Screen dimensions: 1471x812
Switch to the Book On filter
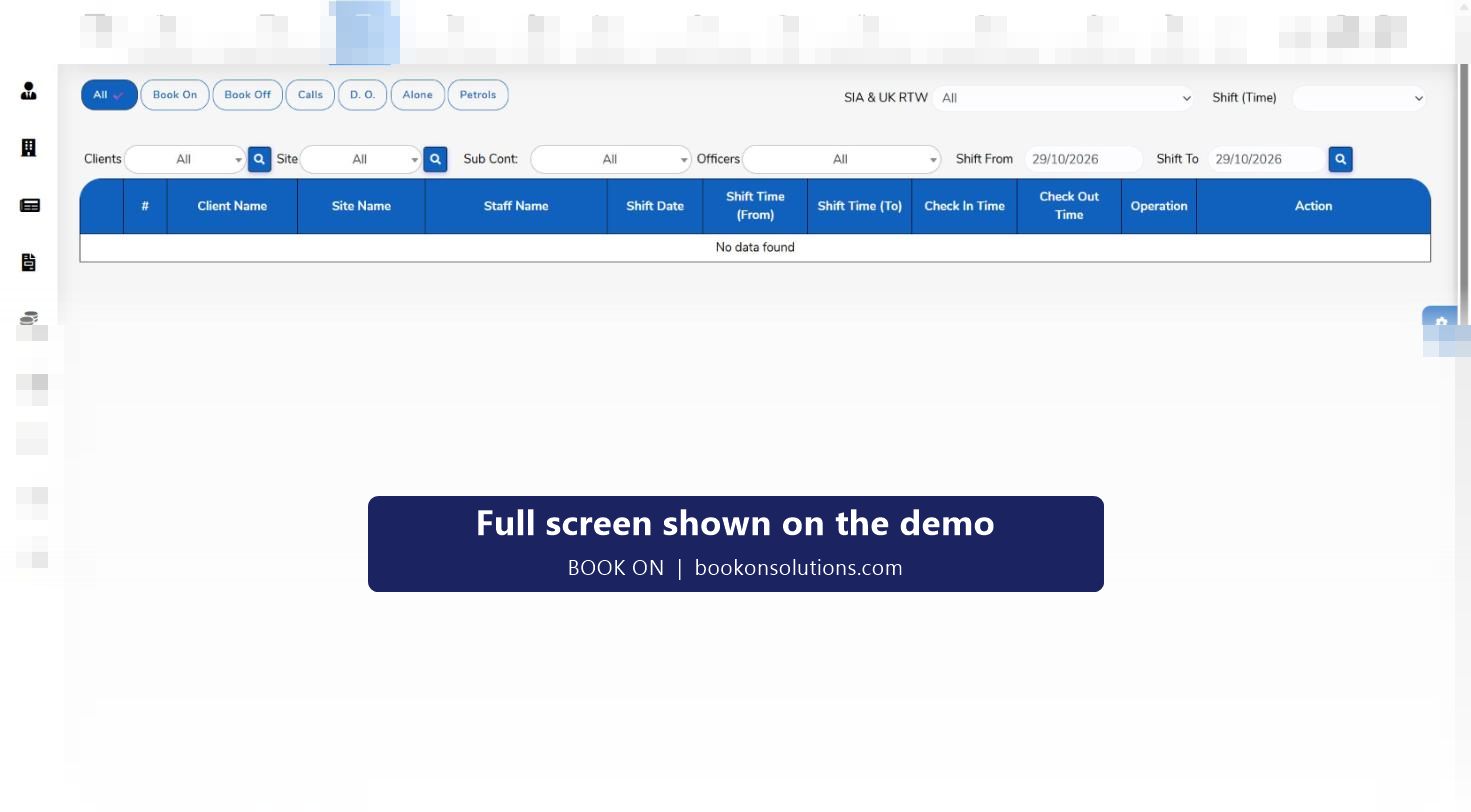coord(175,95)
